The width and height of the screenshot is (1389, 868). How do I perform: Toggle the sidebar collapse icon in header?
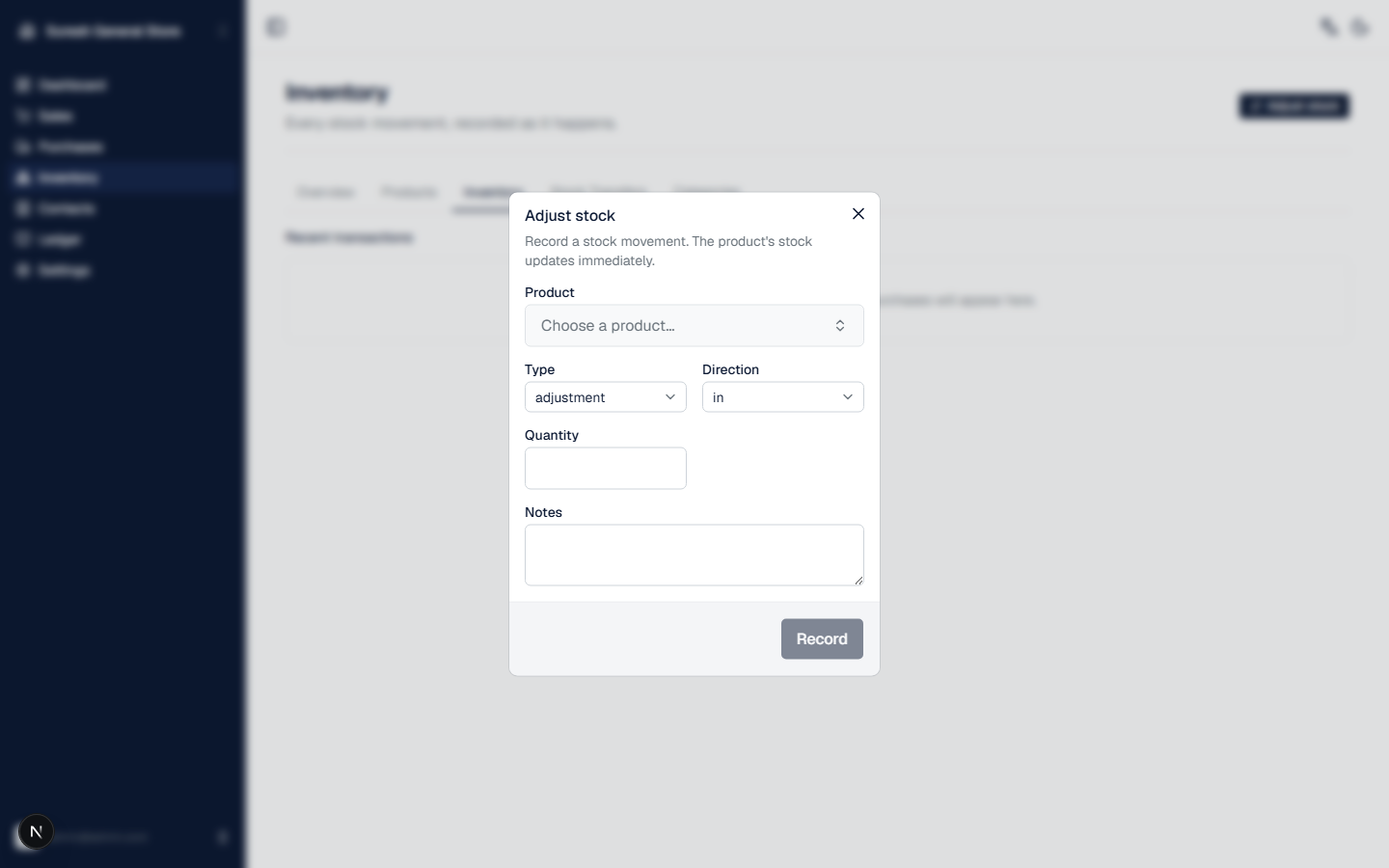[276, 27]
